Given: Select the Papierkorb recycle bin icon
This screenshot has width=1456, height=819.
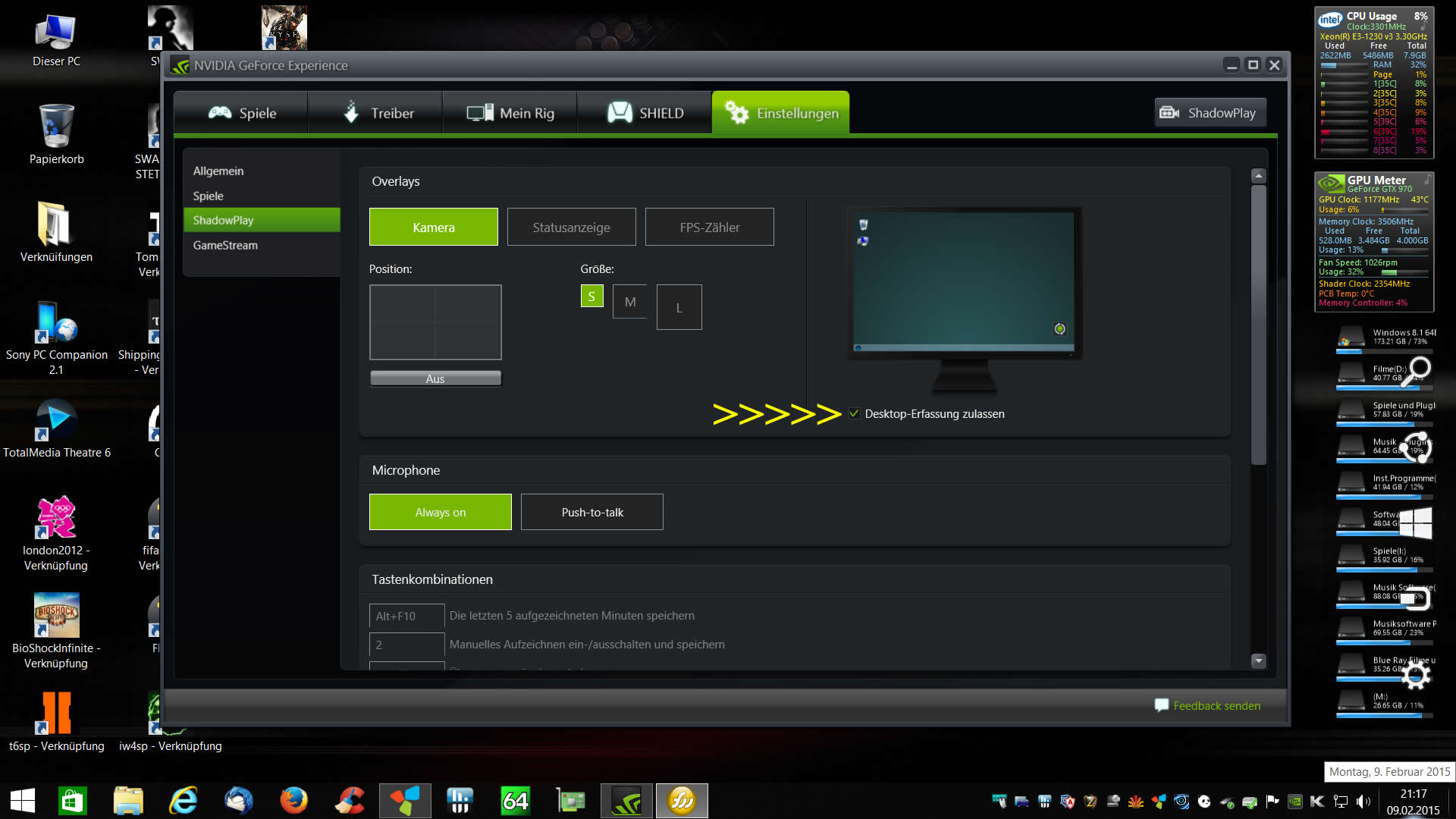Looking at the screenshot, I should (x=56, y=135).
